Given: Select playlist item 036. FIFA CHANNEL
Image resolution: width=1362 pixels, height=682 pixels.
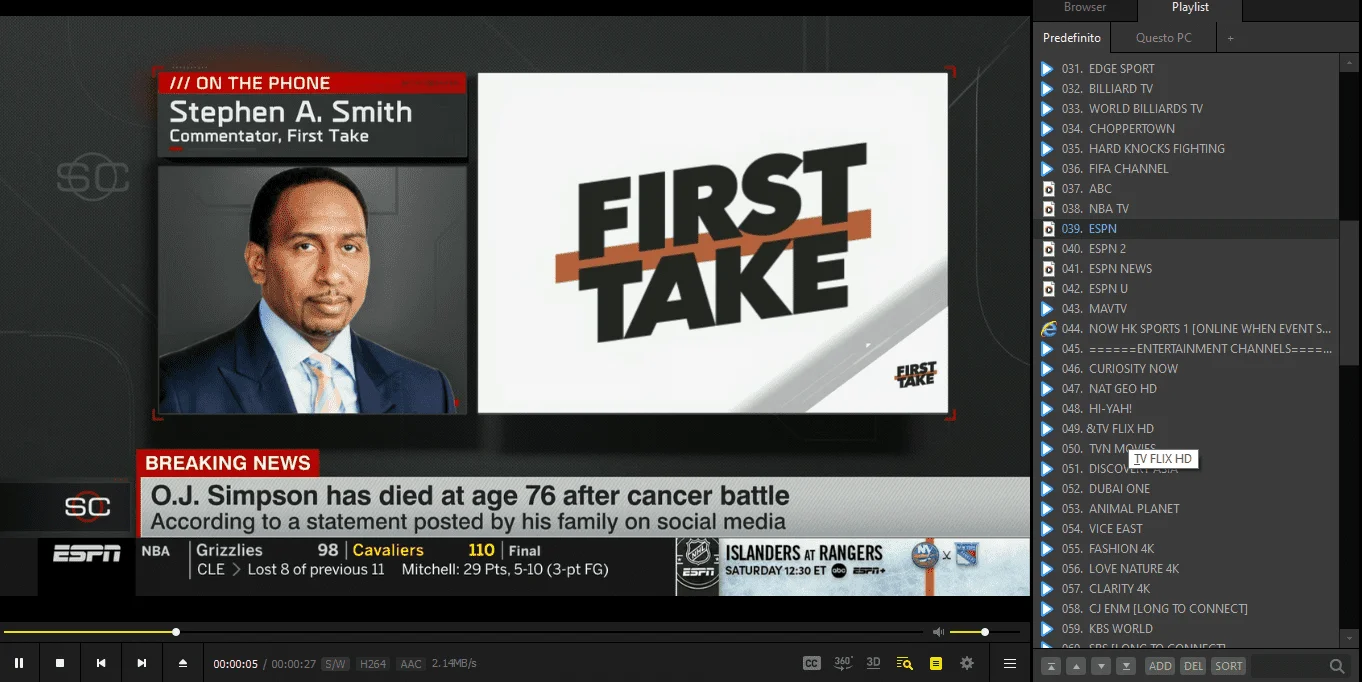Looking at the screenshot, I should [1187, 169].
